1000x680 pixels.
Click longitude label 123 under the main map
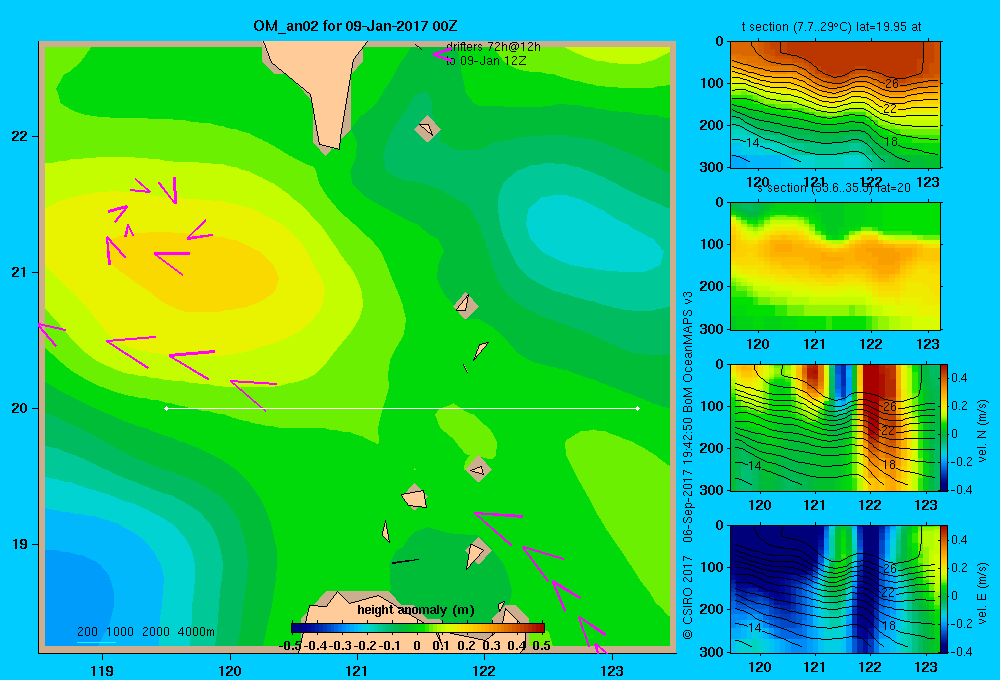coord(612,670)
